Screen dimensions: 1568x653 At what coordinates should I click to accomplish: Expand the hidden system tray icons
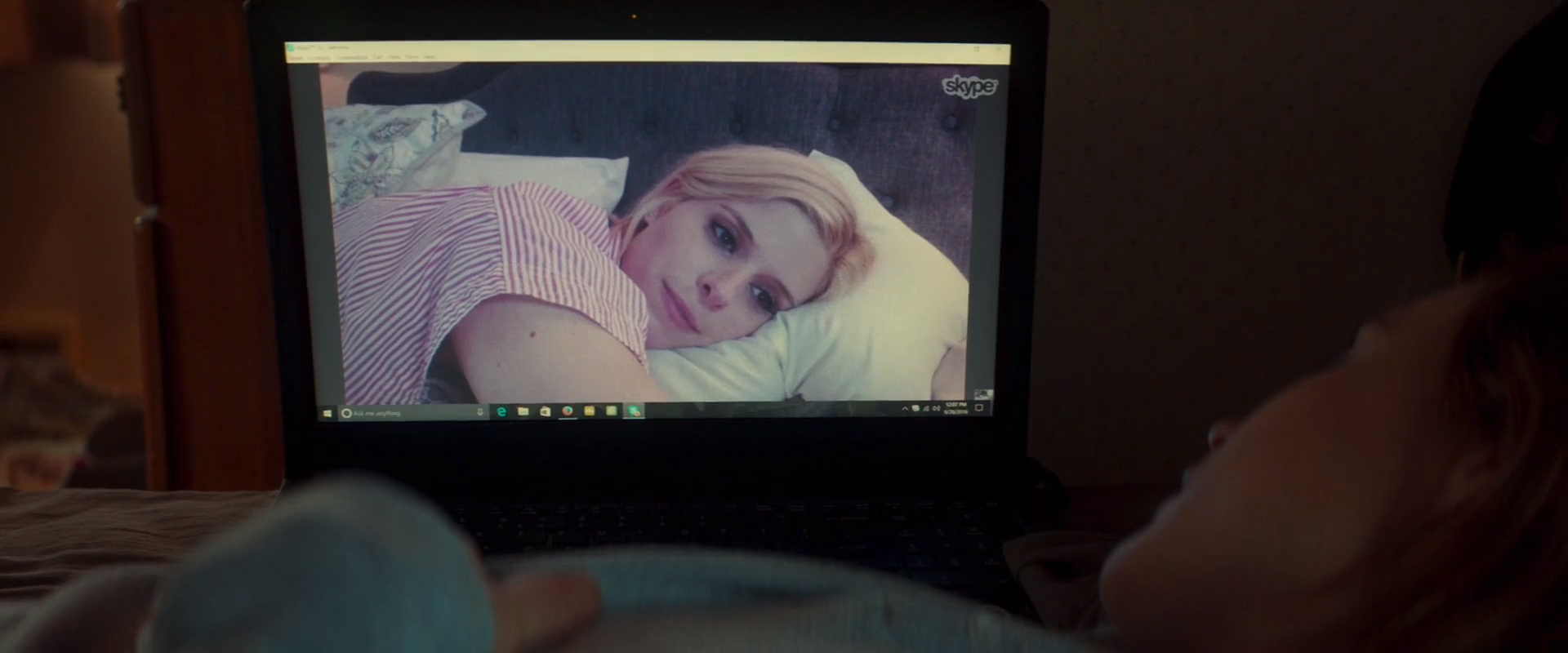pos(905,408)
